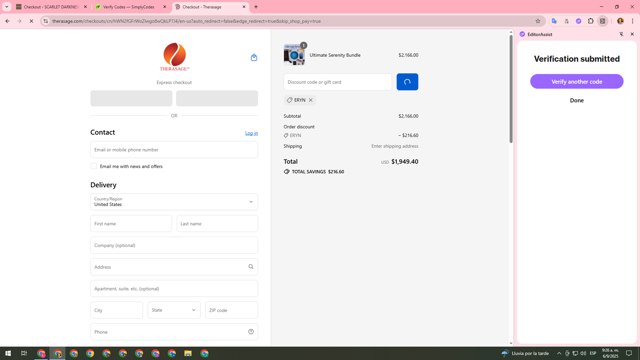Remove the ERYN discount code tag
This screenshot has height=360, width=640.
[x=311, y=100]
